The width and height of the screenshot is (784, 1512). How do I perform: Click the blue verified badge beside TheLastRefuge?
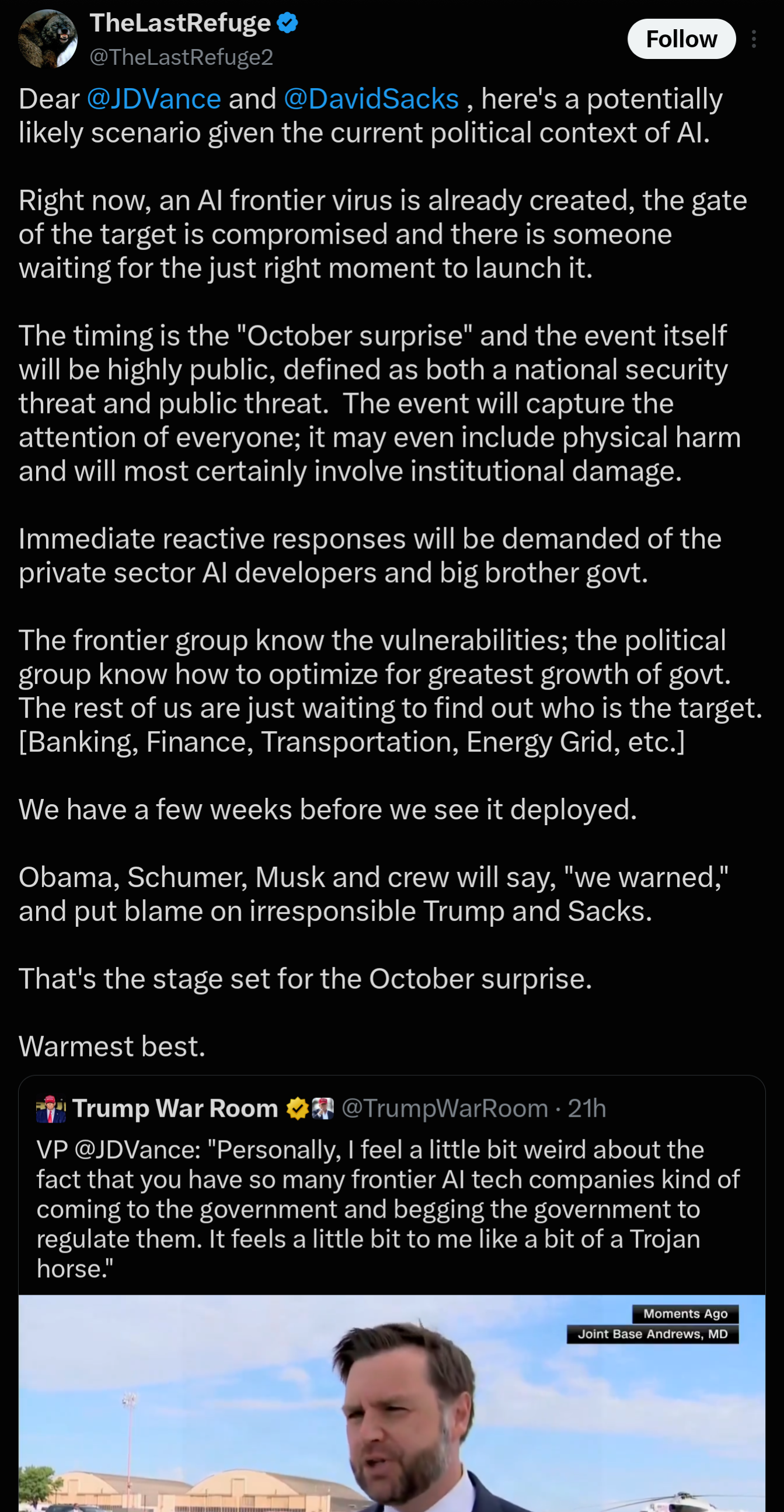[288, 23]
